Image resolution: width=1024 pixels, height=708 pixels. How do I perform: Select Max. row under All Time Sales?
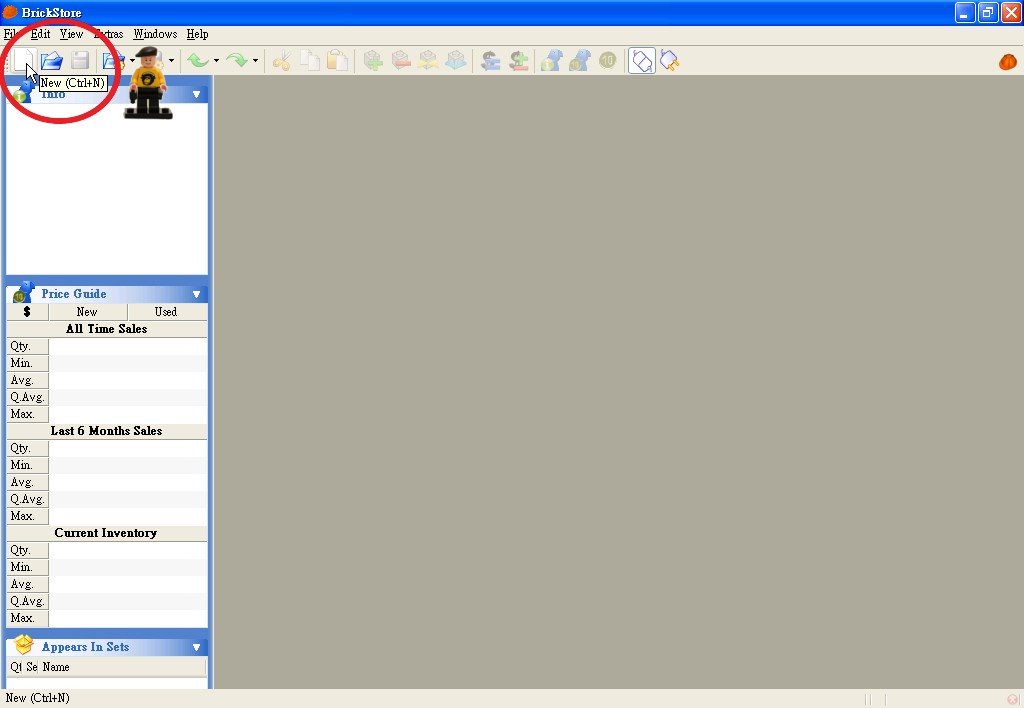[x=106, y=414]
